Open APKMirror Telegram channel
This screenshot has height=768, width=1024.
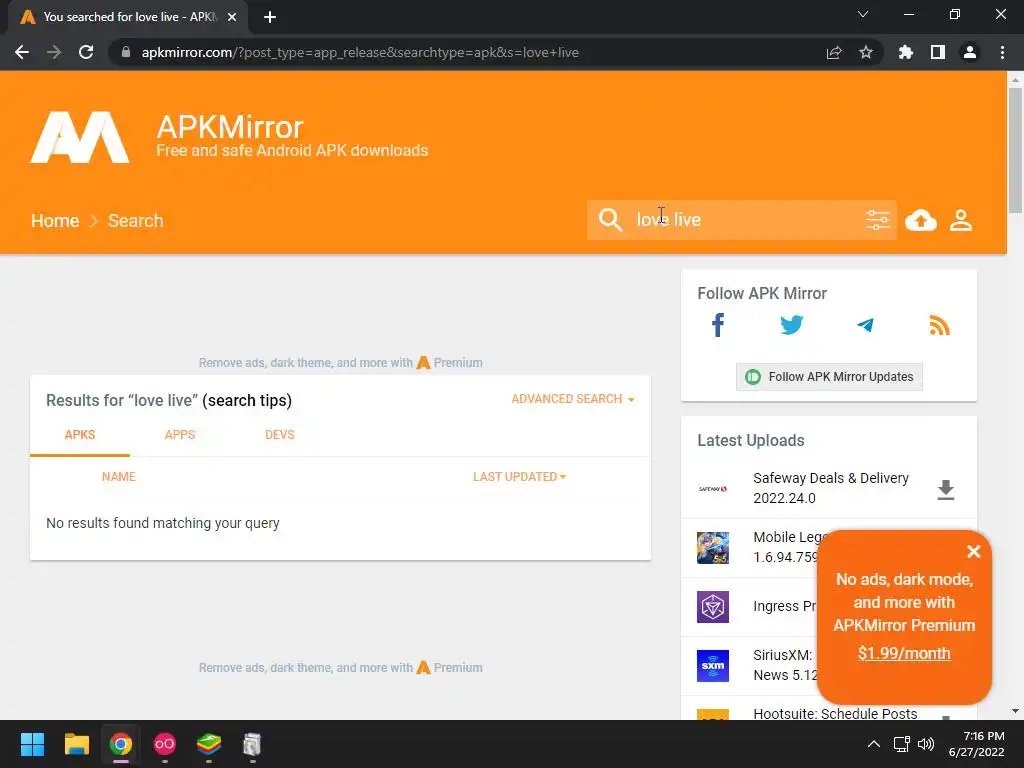[x=865, y=325]
